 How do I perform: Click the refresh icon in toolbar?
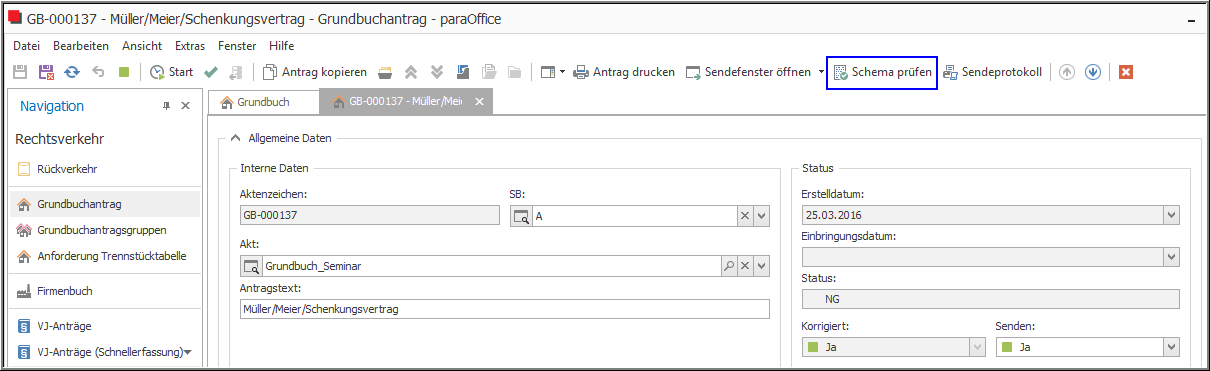click(x=72, y=72)
